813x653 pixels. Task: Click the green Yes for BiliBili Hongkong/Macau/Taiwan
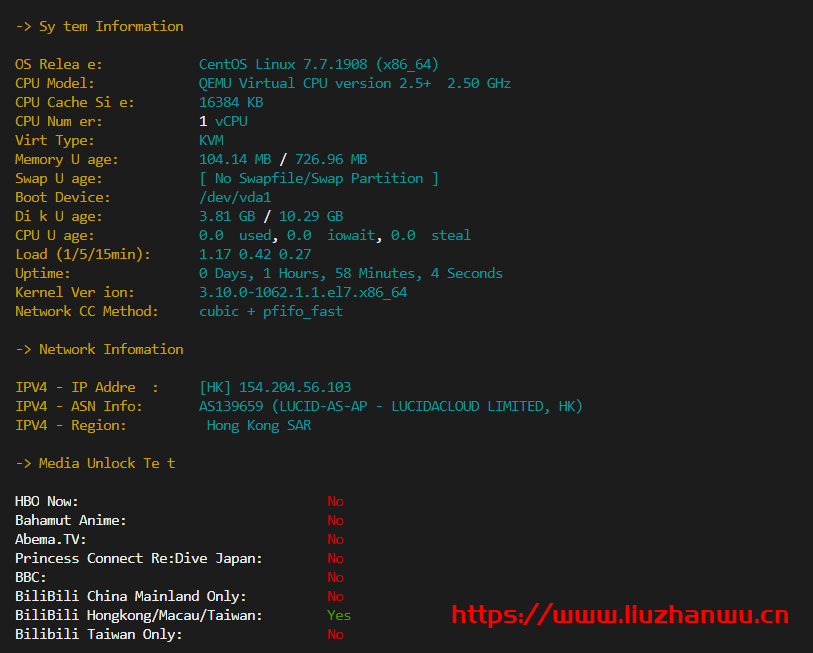[339, 615]
